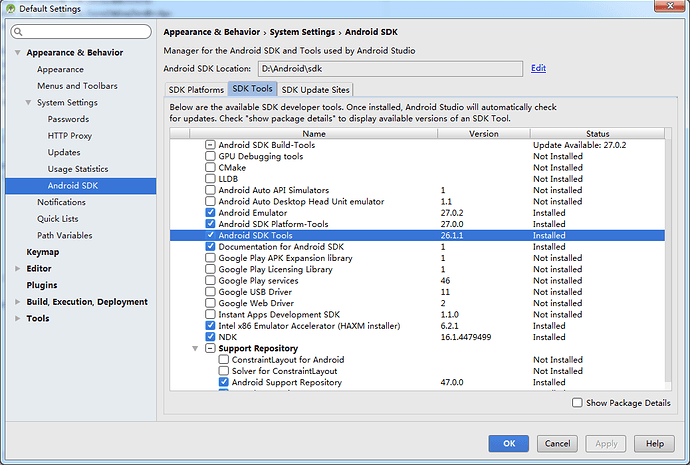Viewport: 690px width, 465px height.
Task: Collapse the Support Repository group
Action: [x=196, y=348]
